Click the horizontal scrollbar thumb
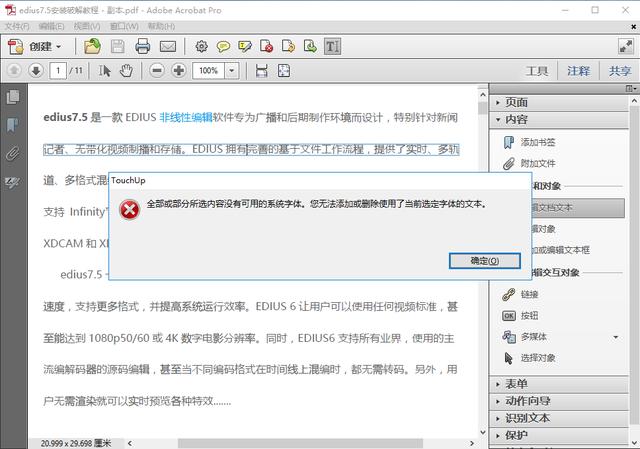640x449 pixels. tap(300, 443)
